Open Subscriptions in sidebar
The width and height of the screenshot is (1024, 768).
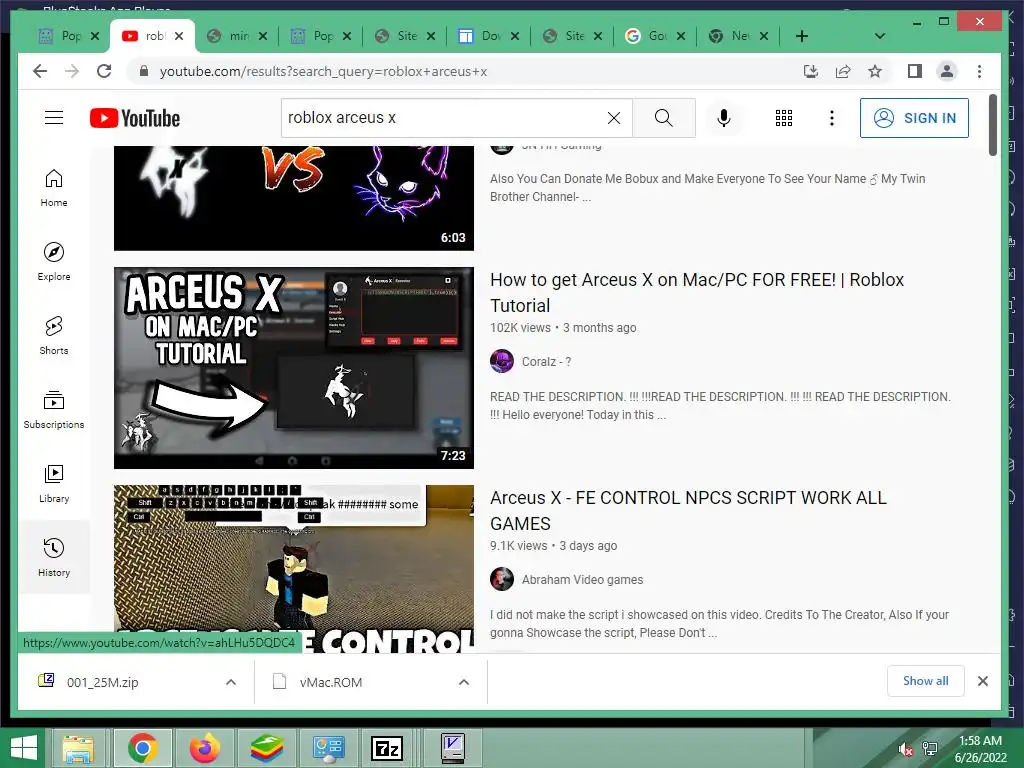[54, 409]
